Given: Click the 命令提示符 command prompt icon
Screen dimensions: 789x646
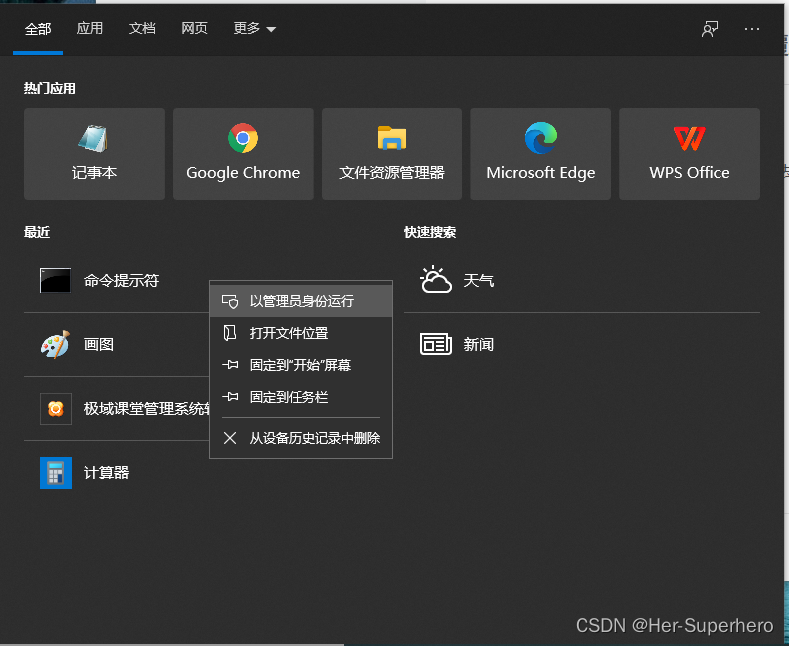Looking at the screenshot, I should point(55,280).
